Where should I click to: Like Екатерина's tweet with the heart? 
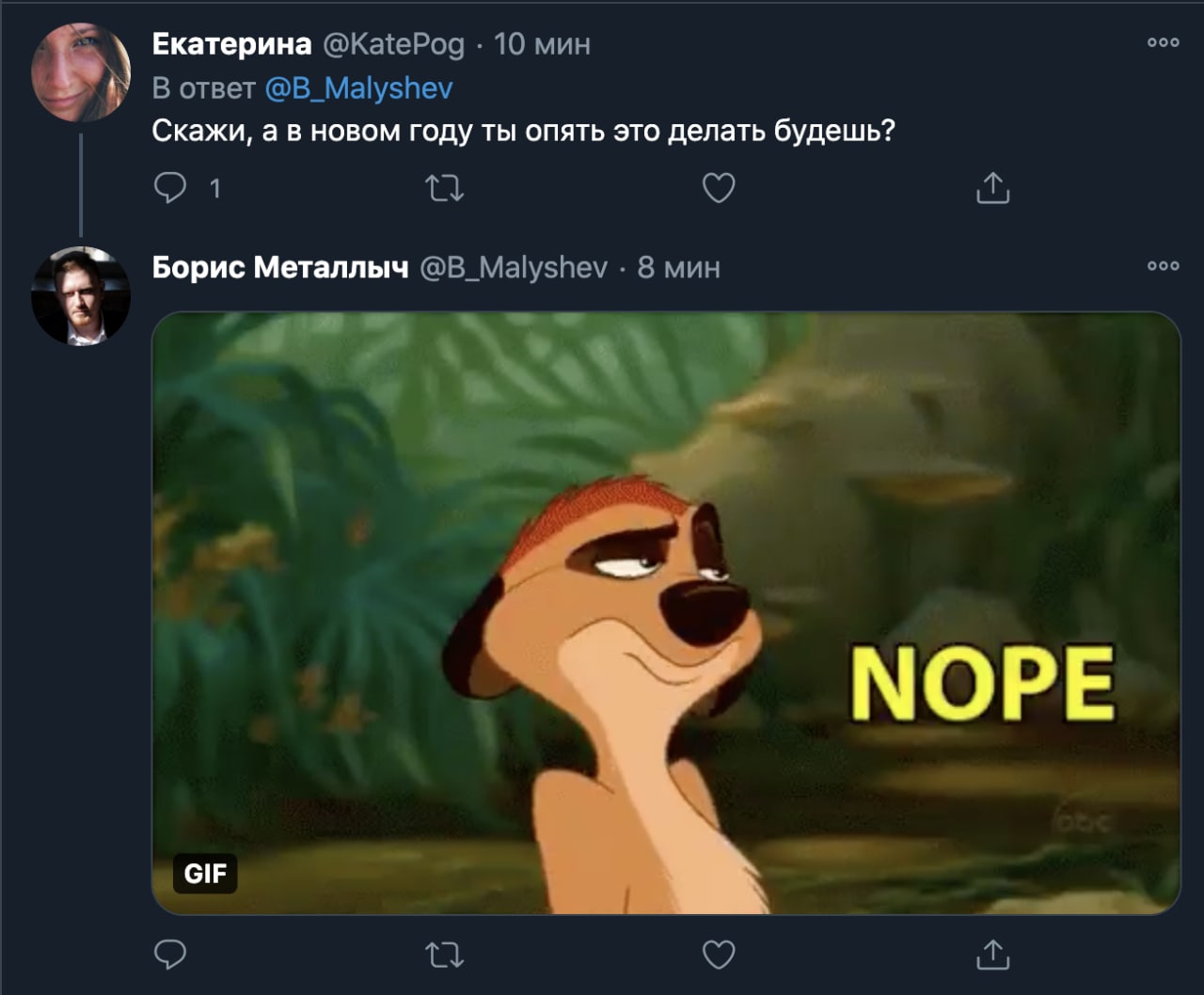pos(719,189)
